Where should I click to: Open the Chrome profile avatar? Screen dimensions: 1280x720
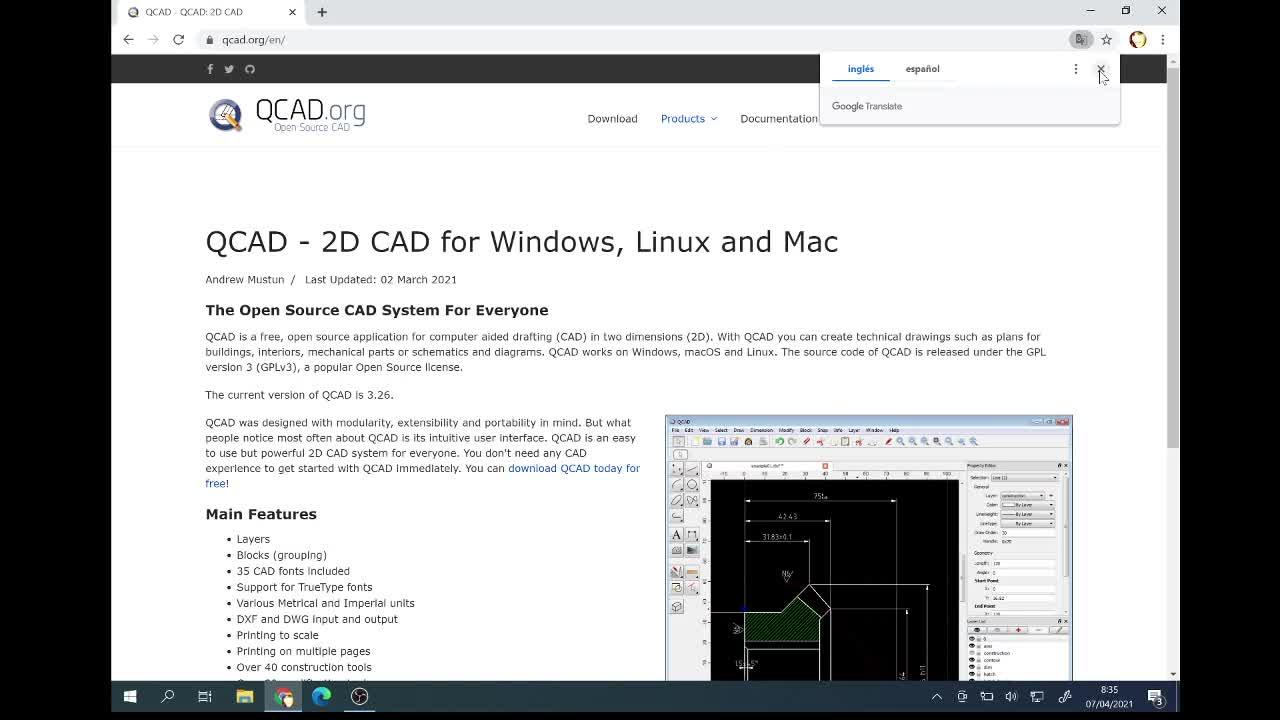tap(1137, 39)
